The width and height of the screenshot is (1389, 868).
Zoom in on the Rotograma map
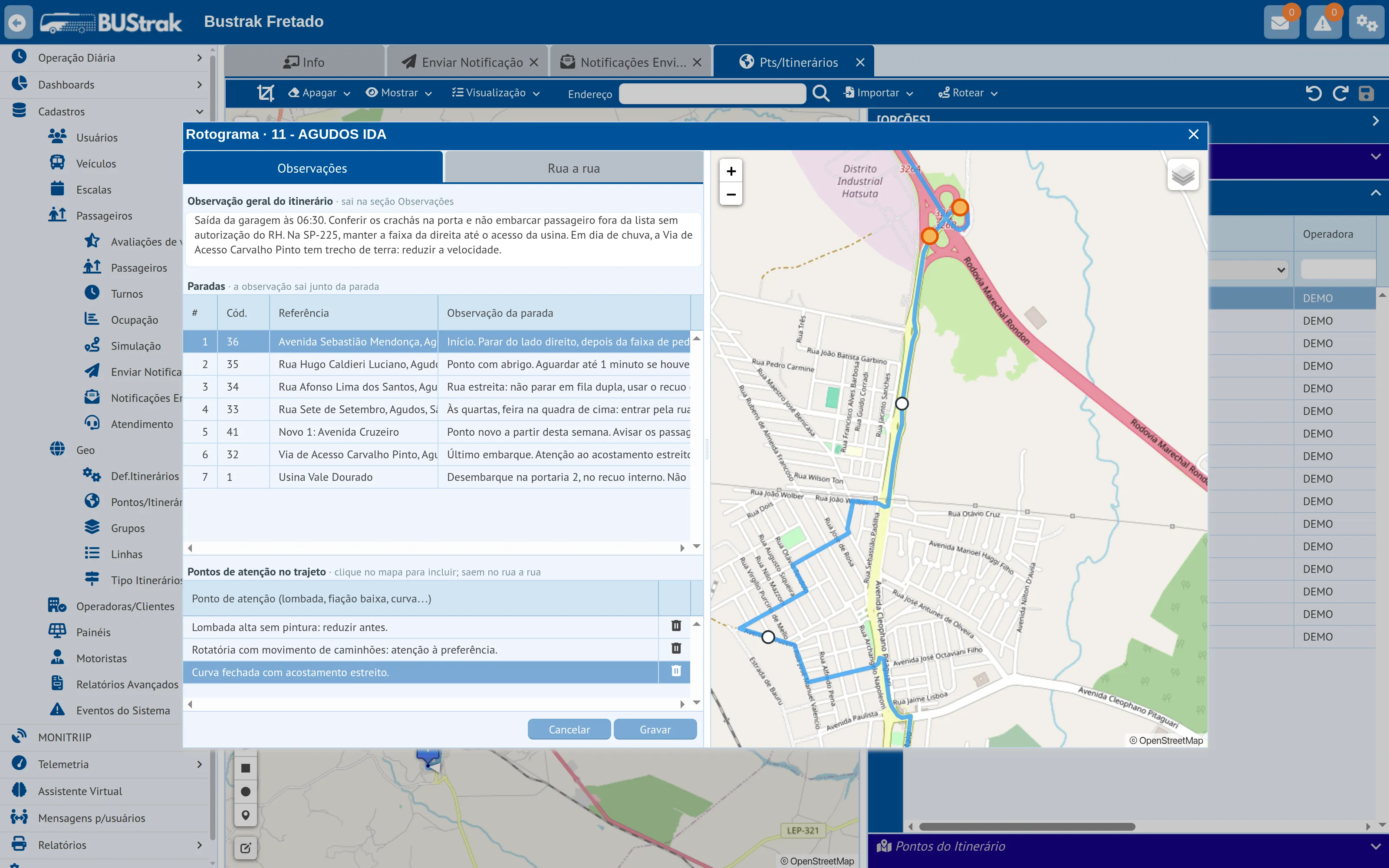(x=731, y=171)
